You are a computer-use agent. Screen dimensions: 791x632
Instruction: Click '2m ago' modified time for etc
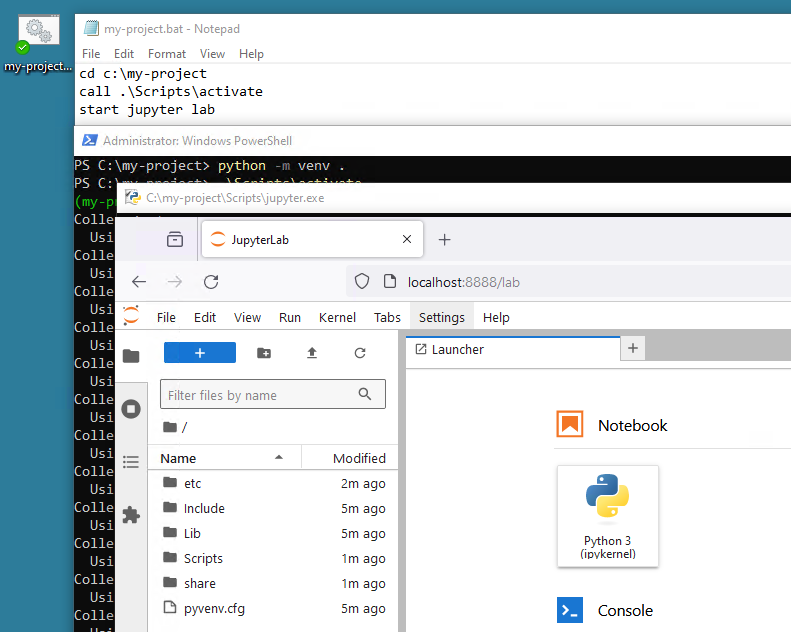[x=363, y=483]
